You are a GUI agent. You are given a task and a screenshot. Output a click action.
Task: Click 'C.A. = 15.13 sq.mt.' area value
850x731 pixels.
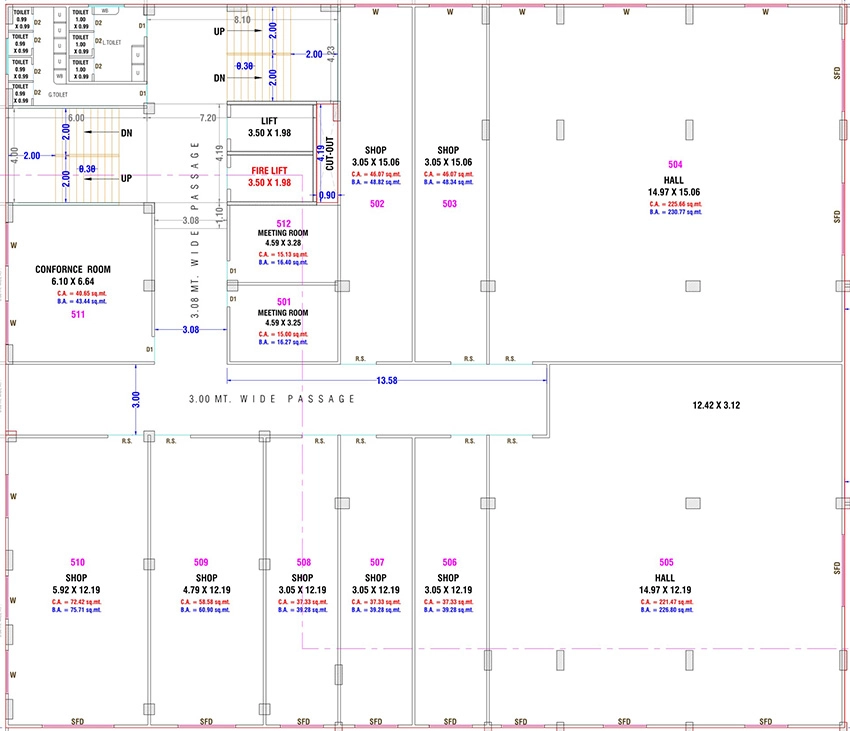pyautogui.click(x=283, y=254)
